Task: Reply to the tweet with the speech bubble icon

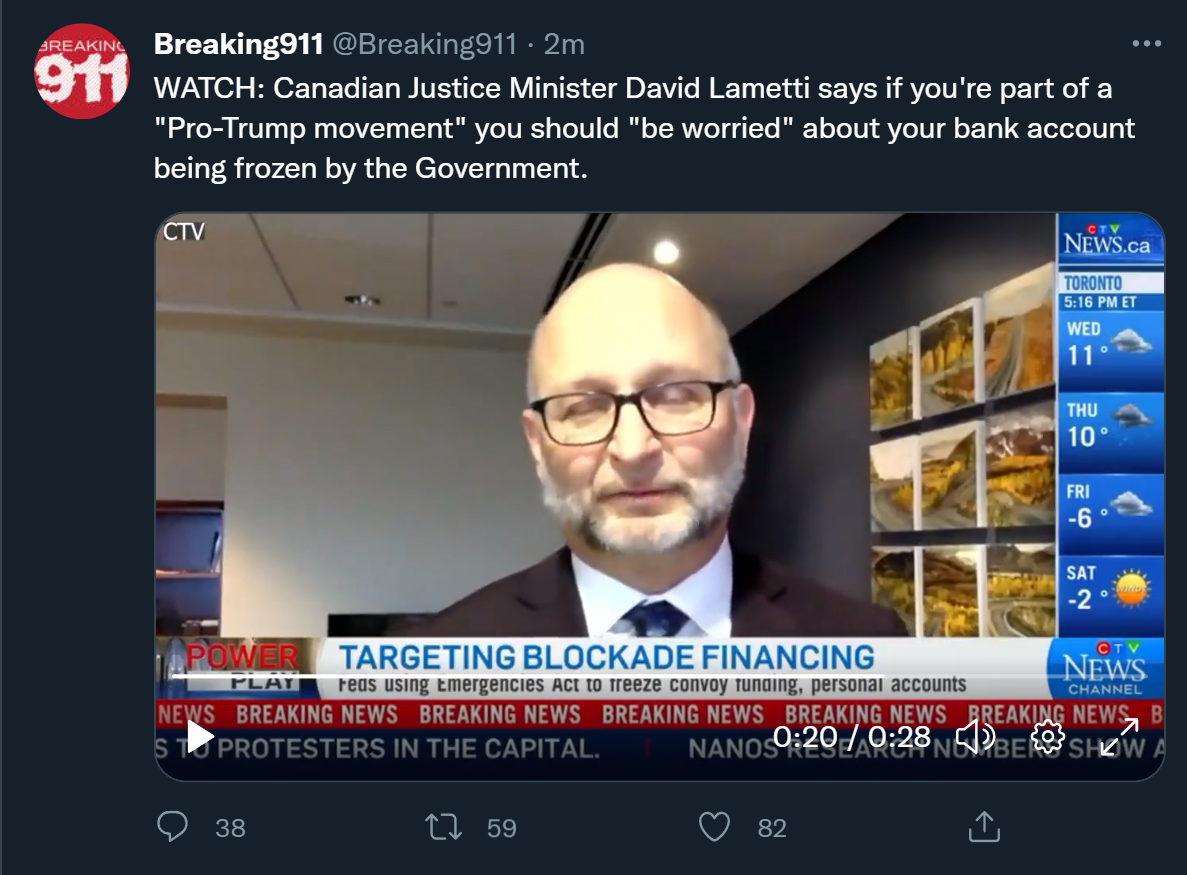Action: (x=173, y=827)
